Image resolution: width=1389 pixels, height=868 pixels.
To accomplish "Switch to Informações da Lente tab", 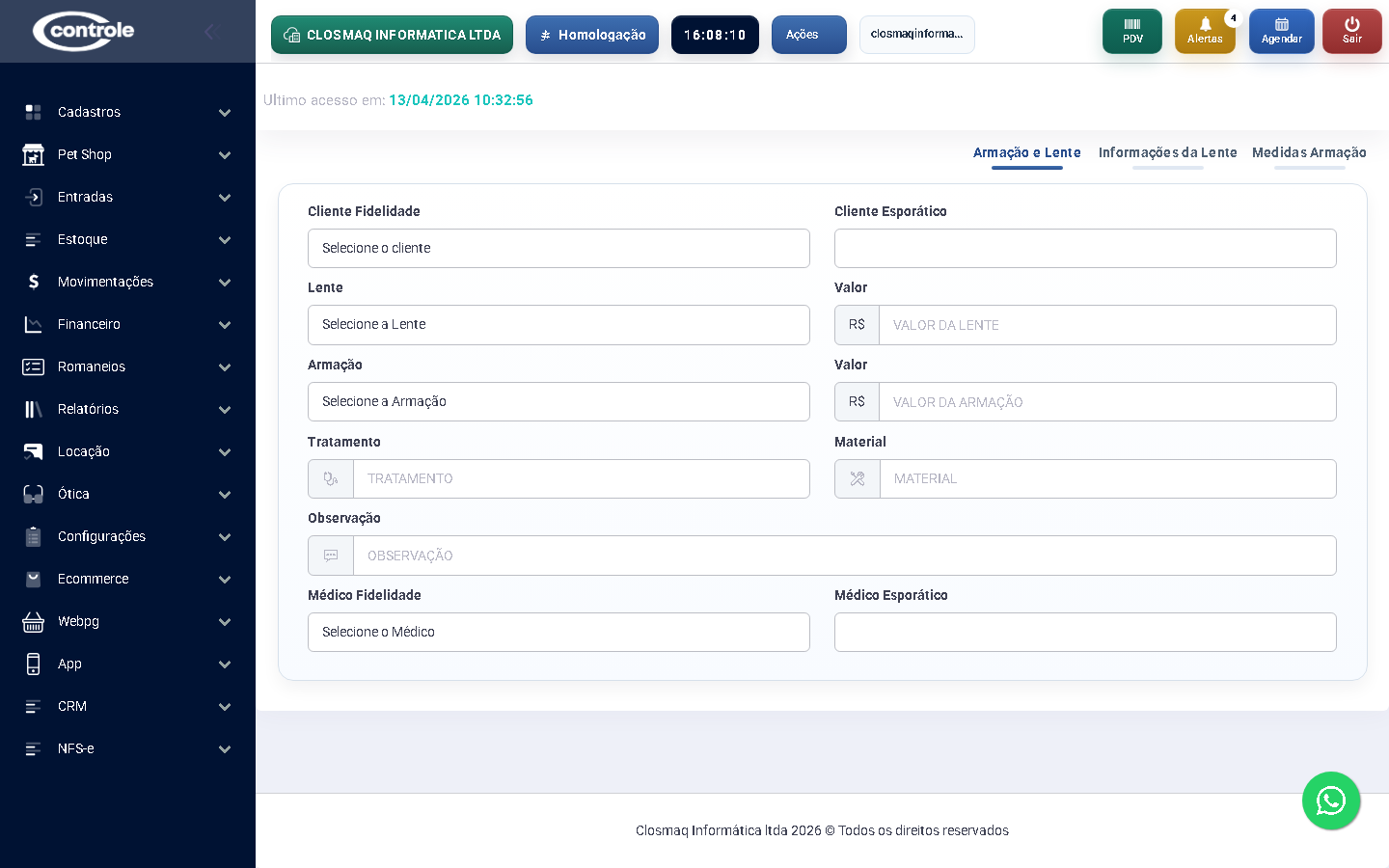I will [x=1167, y=152].
